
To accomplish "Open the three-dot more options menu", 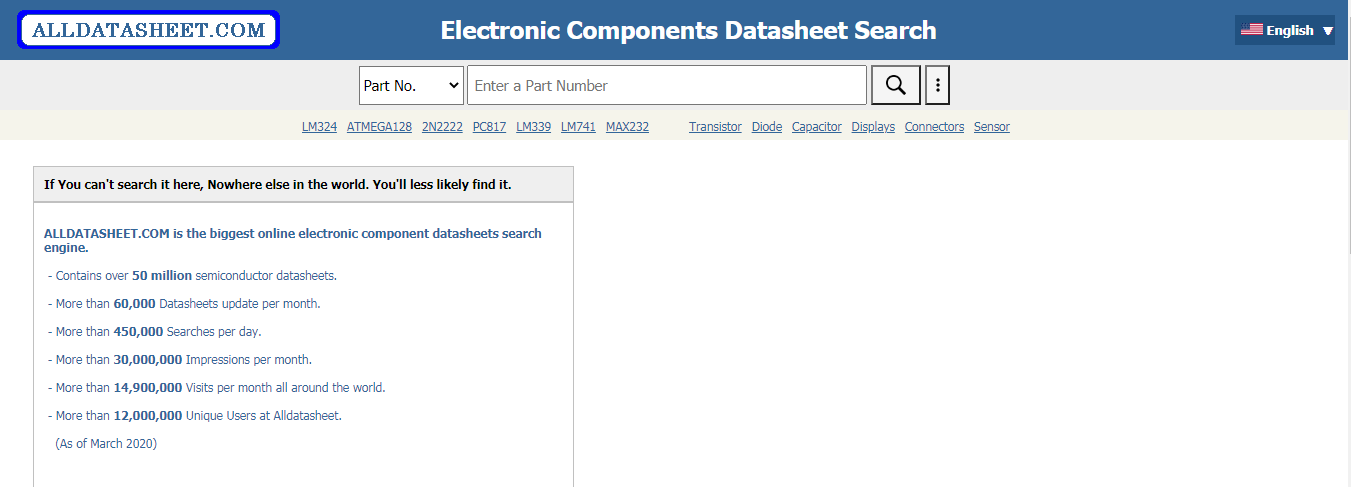I will click(937, 85).
